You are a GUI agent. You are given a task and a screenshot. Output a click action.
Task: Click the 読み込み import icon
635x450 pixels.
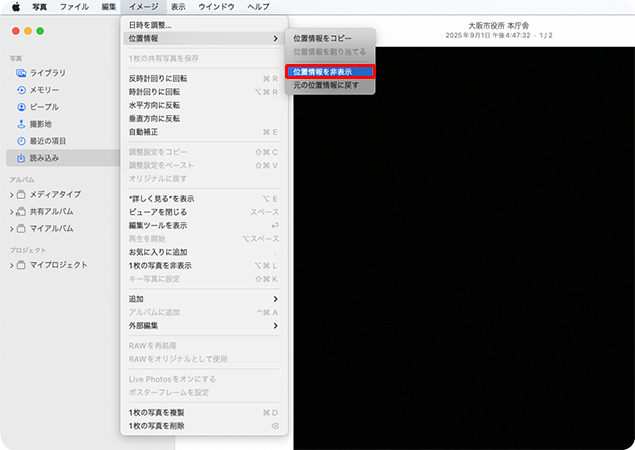[21, 158]
